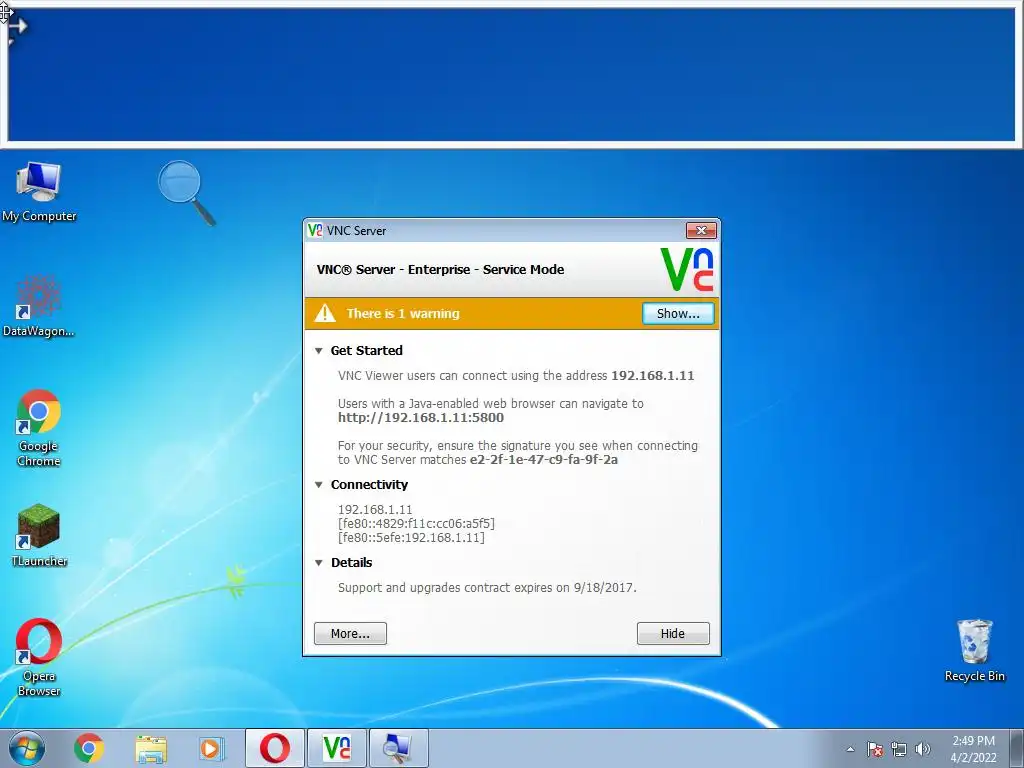Open network status tray icon

pyautogui.click(x=899, y=749)
